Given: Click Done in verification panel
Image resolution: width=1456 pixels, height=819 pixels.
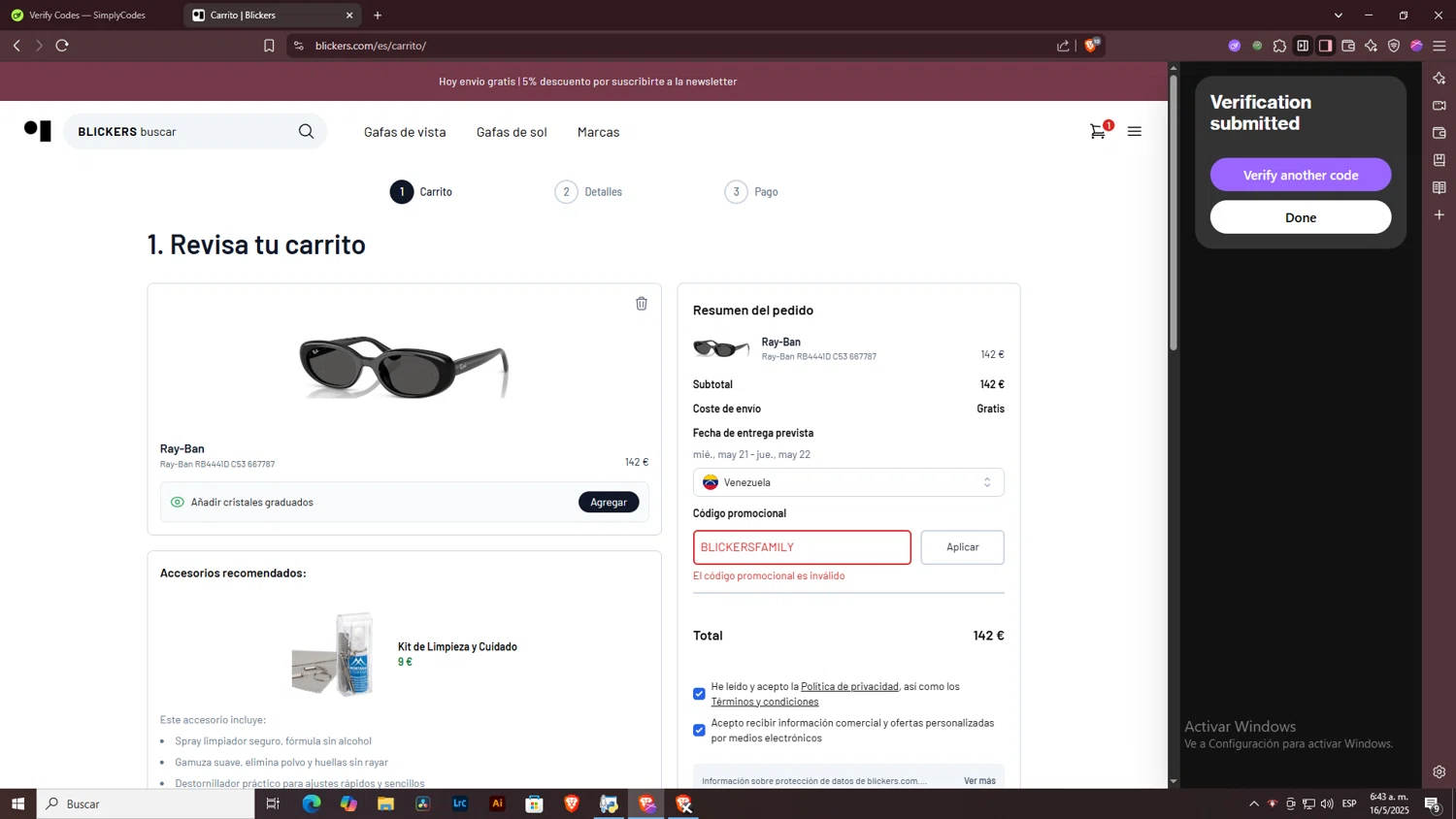Looking at the screenshot, I should point(1301,217).
